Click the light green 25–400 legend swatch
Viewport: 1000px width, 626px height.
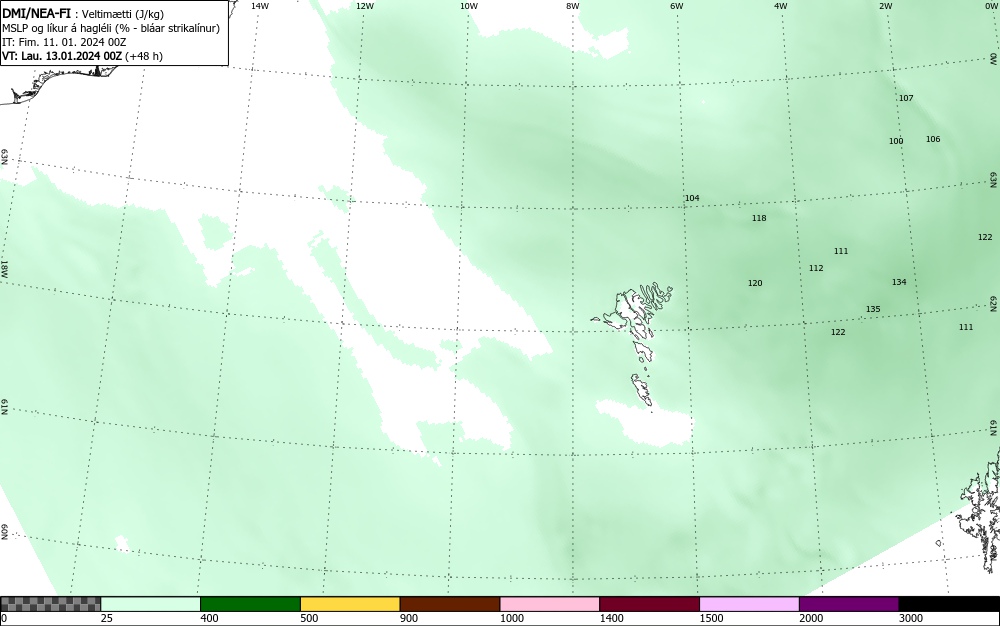151,604
